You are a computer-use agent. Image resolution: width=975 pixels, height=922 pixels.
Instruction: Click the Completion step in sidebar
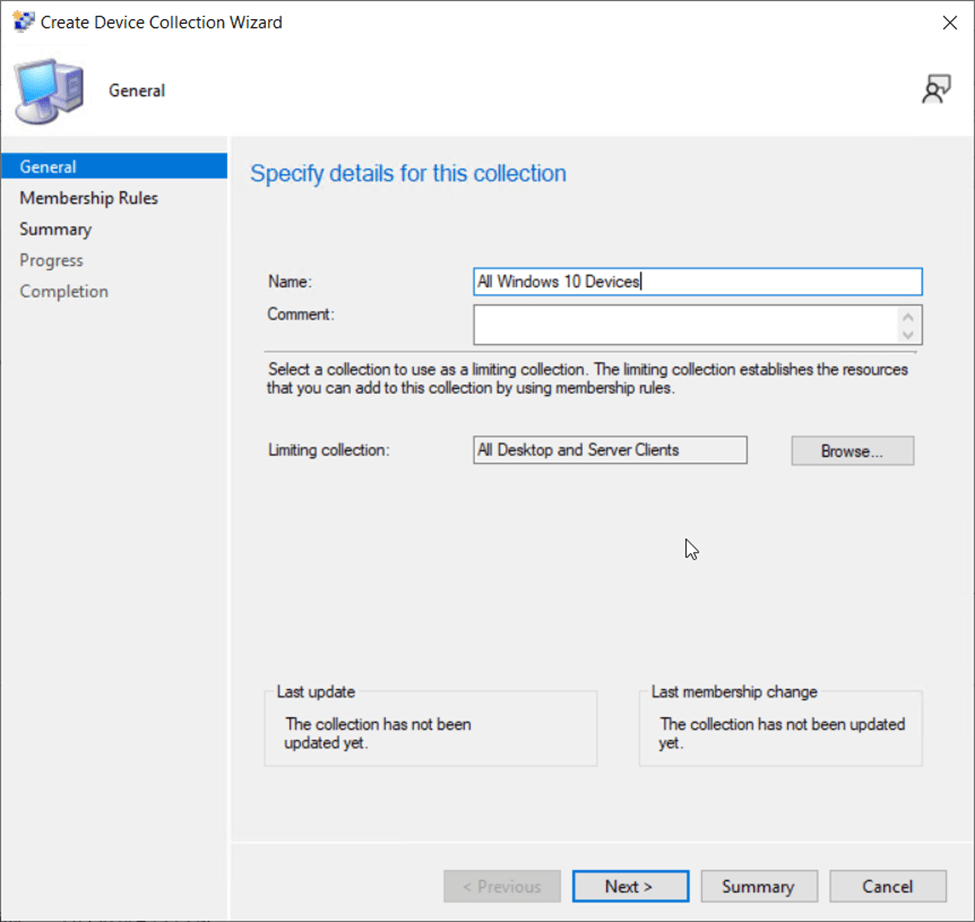click(64, 291)
